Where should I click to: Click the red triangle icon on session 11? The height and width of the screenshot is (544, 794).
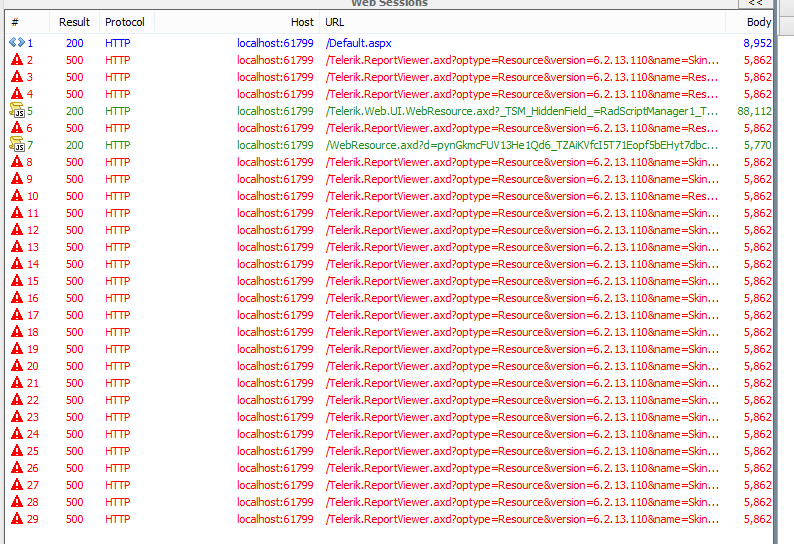point(17,213)
